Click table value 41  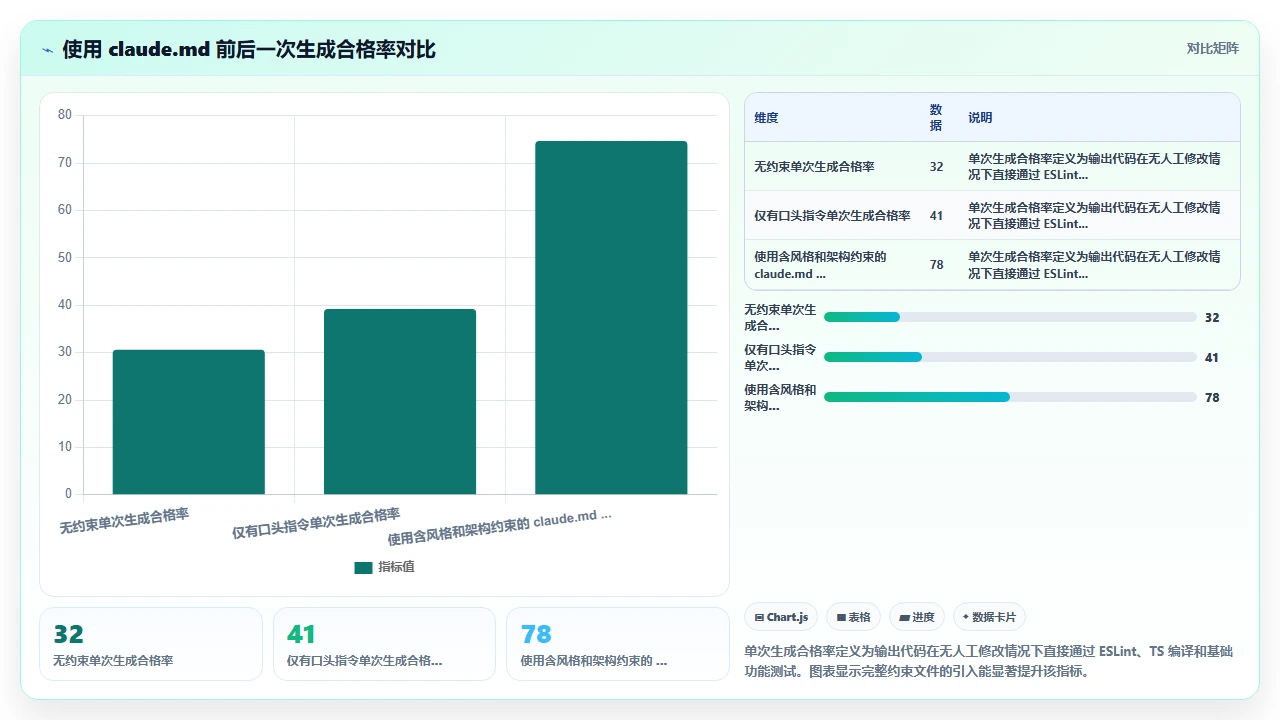pos(936,216)
